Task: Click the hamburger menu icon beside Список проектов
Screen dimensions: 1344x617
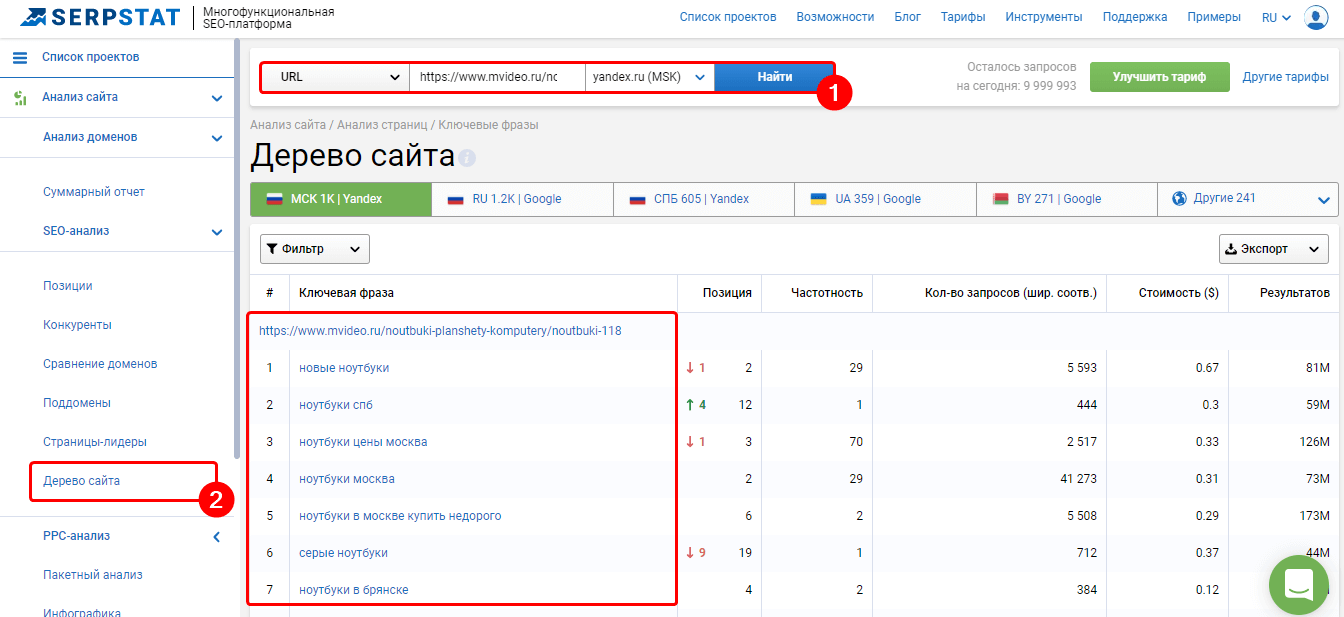Action: click(x=20, y=57)
